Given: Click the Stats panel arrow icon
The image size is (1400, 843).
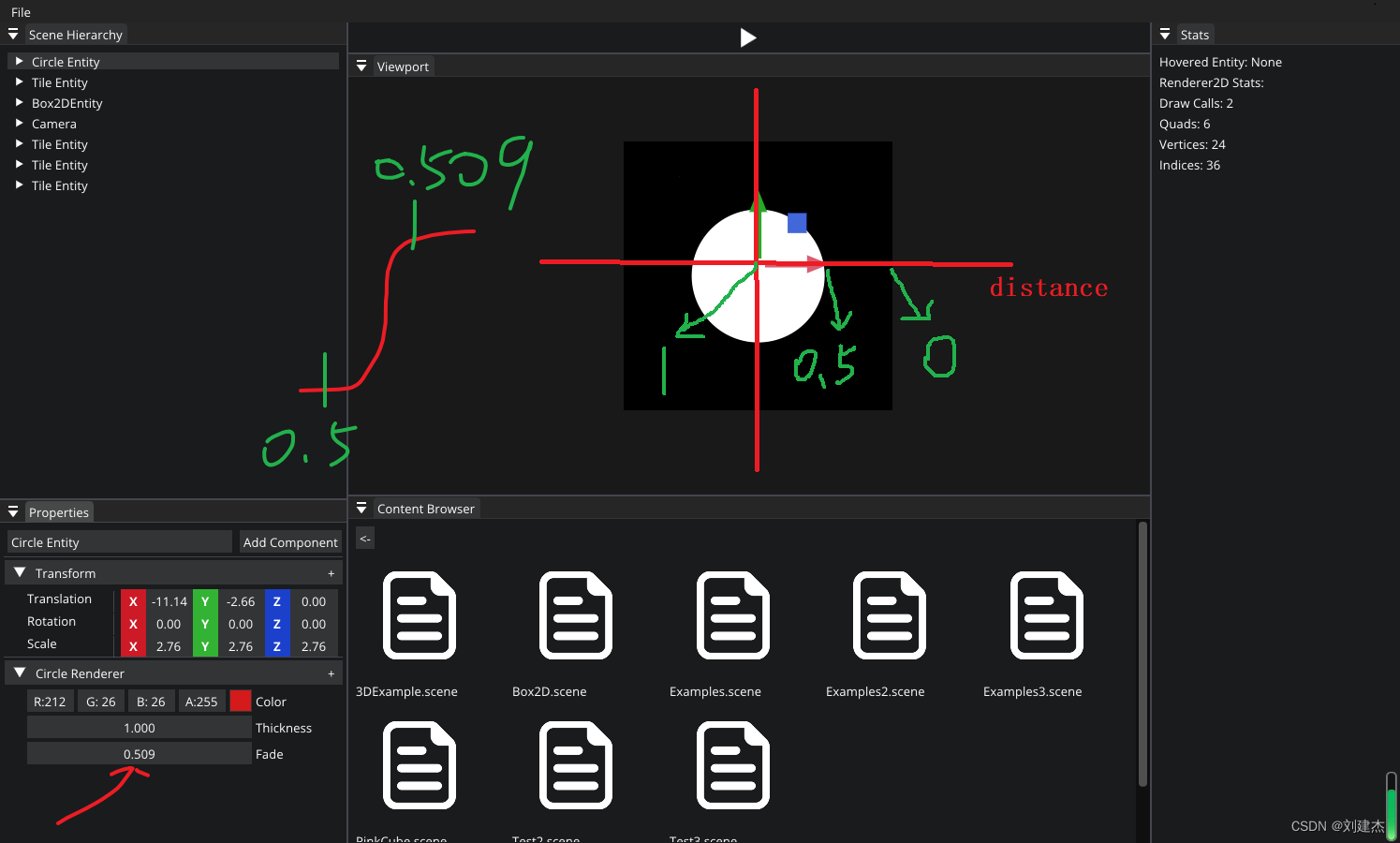Looking at the screenshot, I should click(x=1164, y=34).
